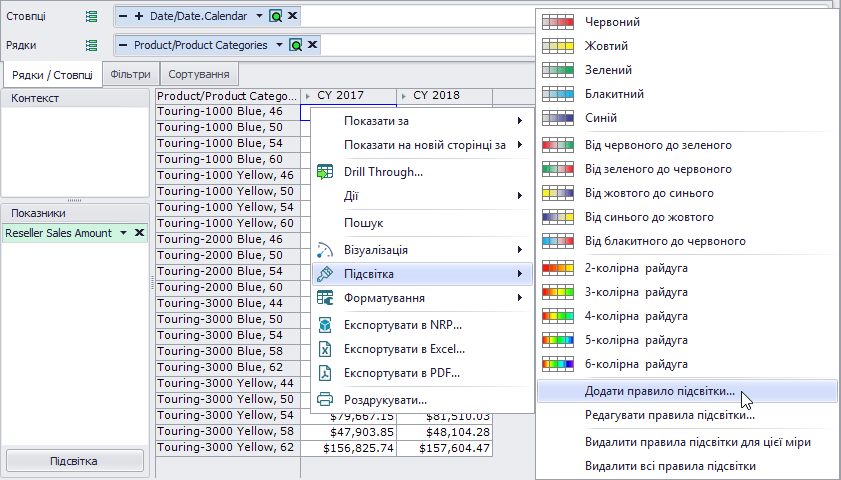This screenshot has width=841, height=480.
Task: Open the Візуалізація submenu
Action: coord(423,249)
